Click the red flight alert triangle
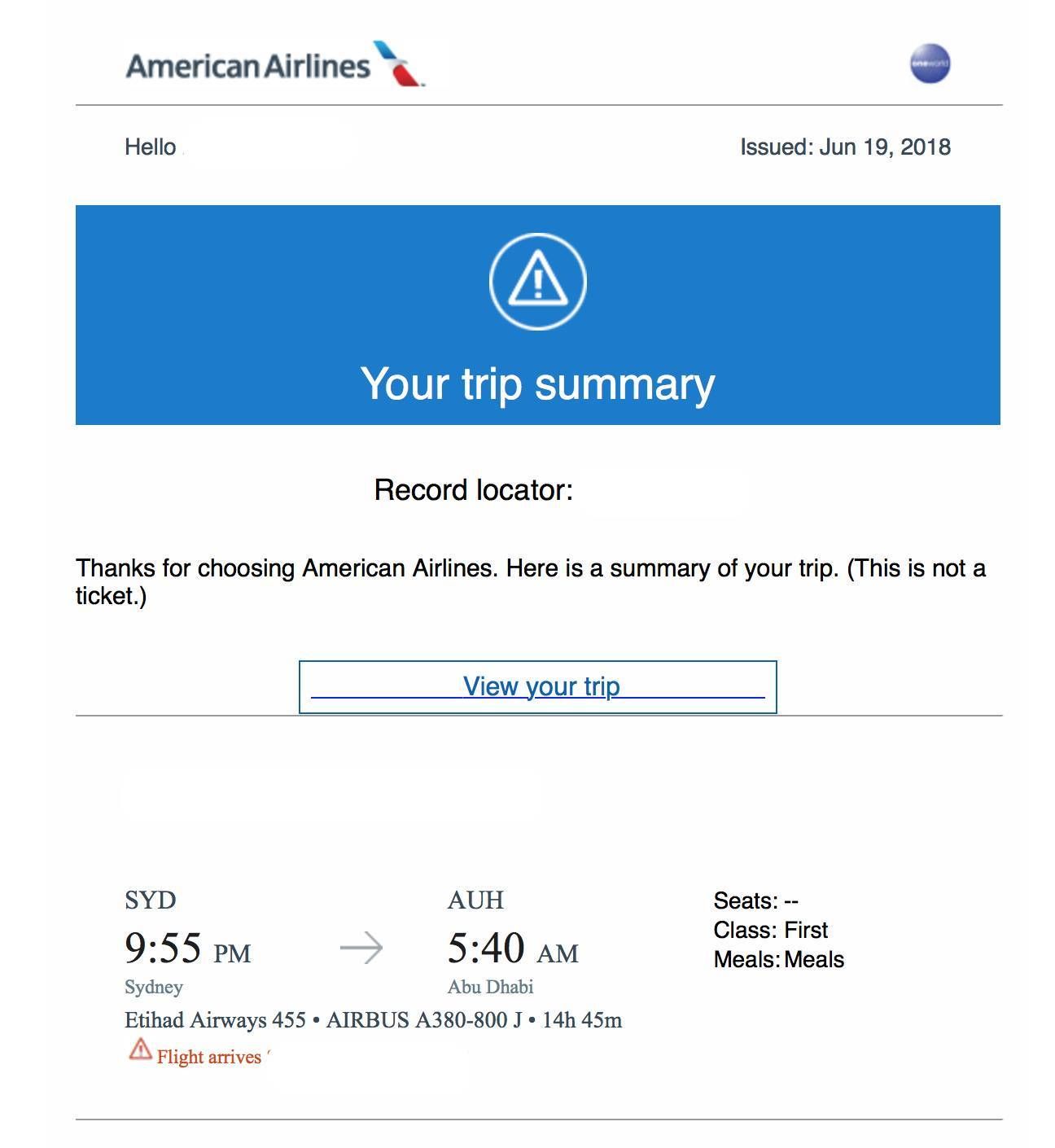Viewport: 1055px width, 1148px height. [x=140, y=1049]
